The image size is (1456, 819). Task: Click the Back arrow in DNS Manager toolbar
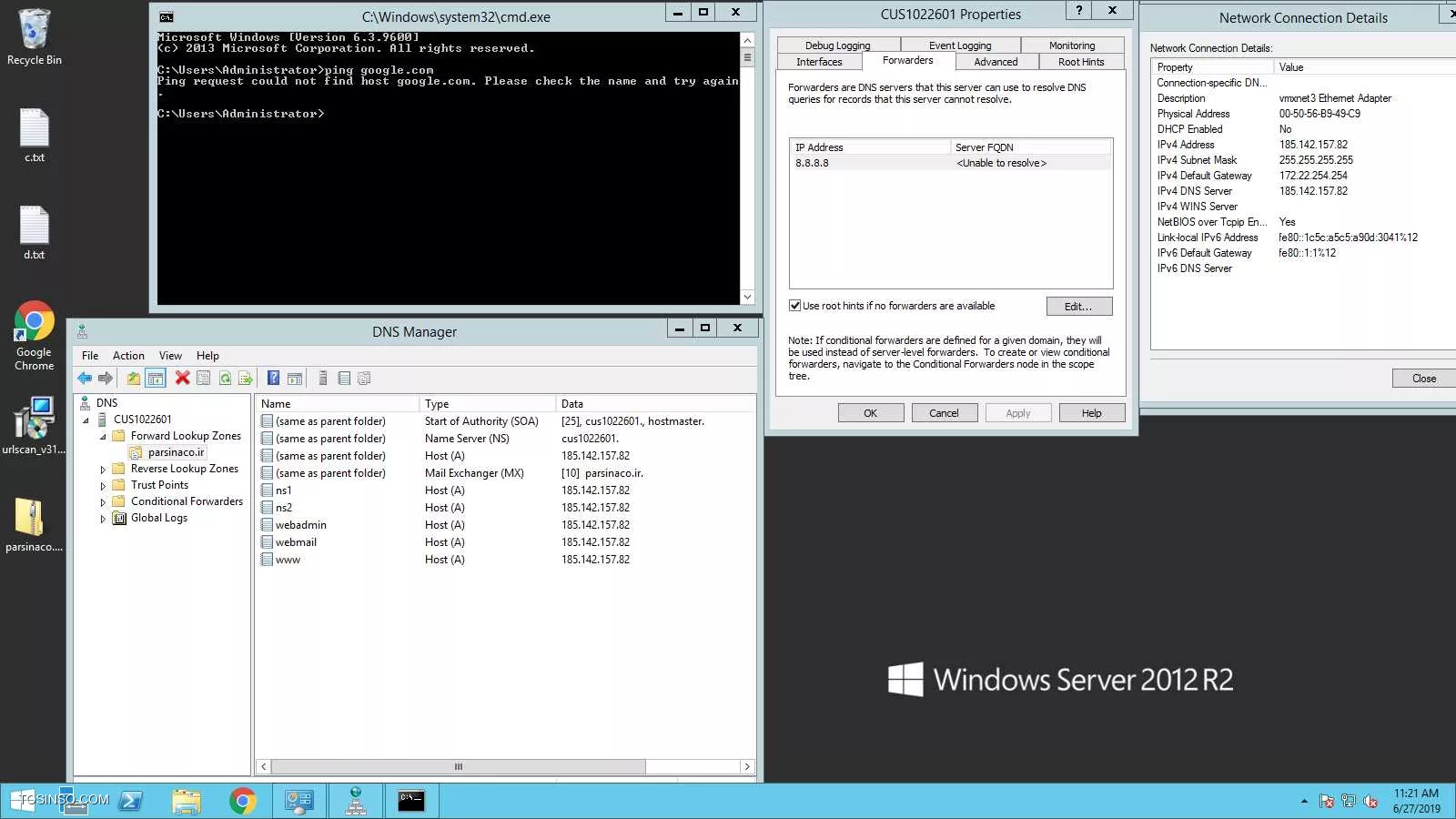[85, 379]
